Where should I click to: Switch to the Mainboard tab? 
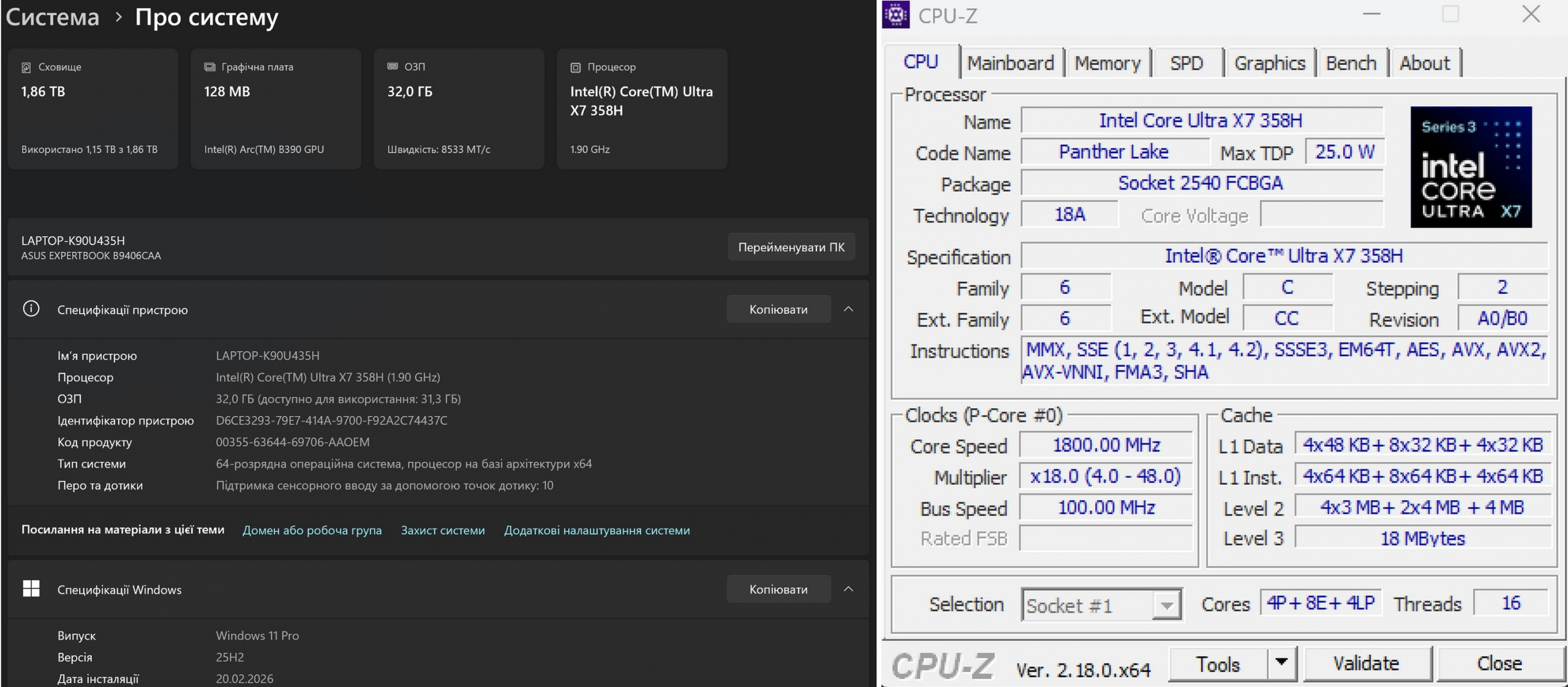point(1010,63)
